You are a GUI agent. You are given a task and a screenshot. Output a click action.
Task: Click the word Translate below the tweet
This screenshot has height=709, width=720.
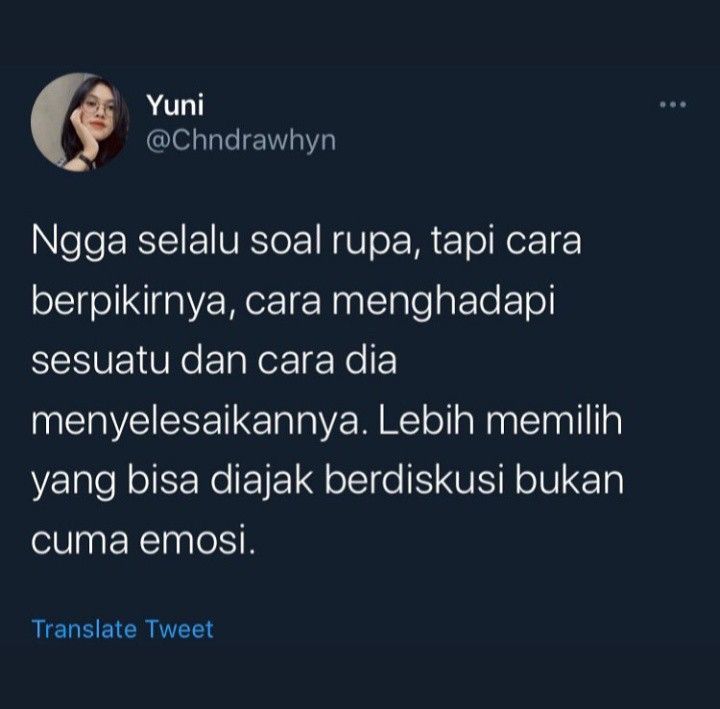click(84, 629)
